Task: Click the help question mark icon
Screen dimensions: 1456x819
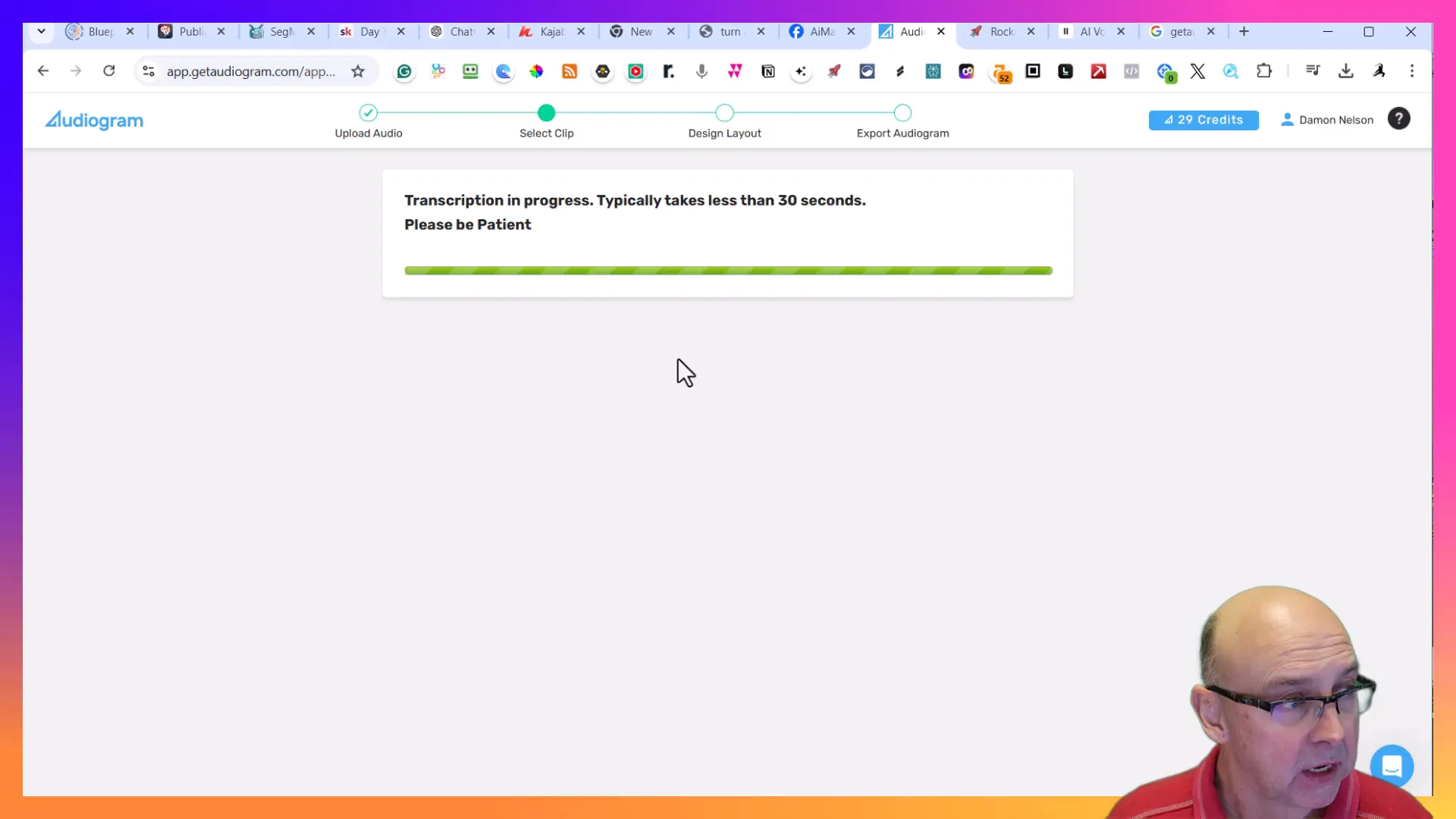Action: click(1400, 119)
